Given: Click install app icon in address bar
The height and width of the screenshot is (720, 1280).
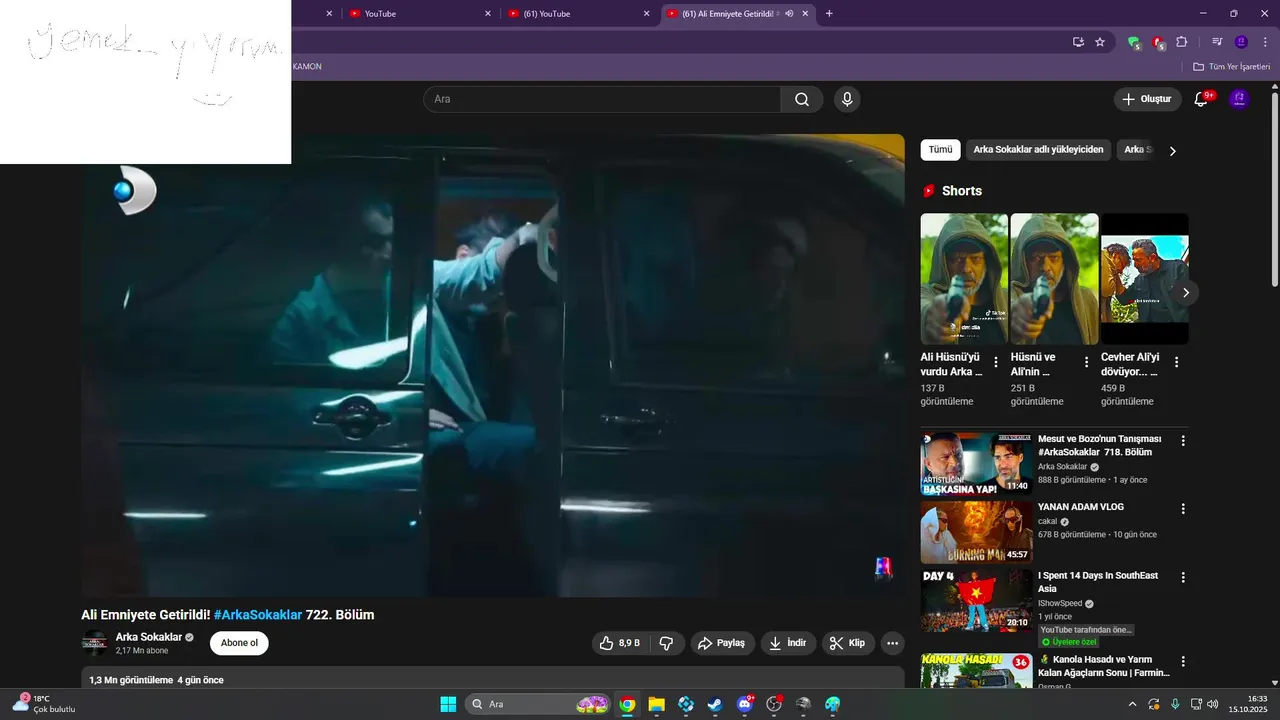Looking at the screenshot, I should (x=1078, y=42).
